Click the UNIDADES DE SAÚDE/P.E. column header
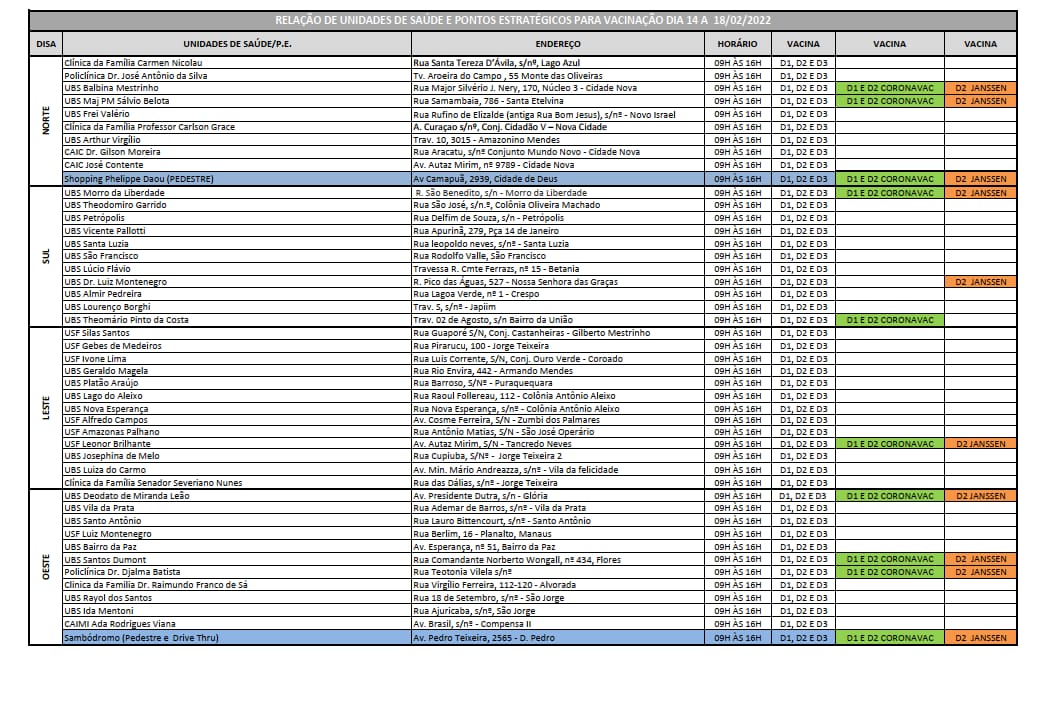The image size is (1045, 708). tap(236, 44)
